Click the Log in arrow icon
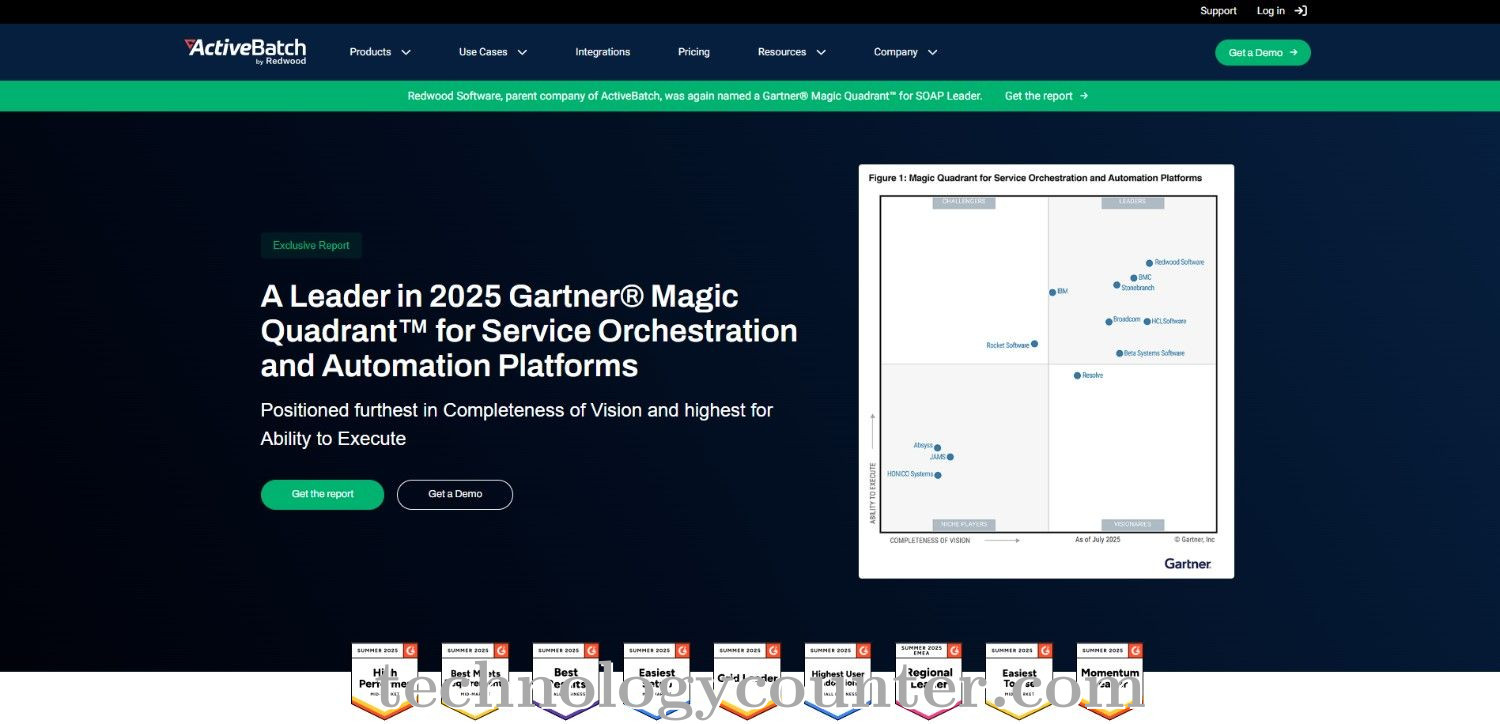This screenshot has height=724, width=1500. coord(1300,11)
